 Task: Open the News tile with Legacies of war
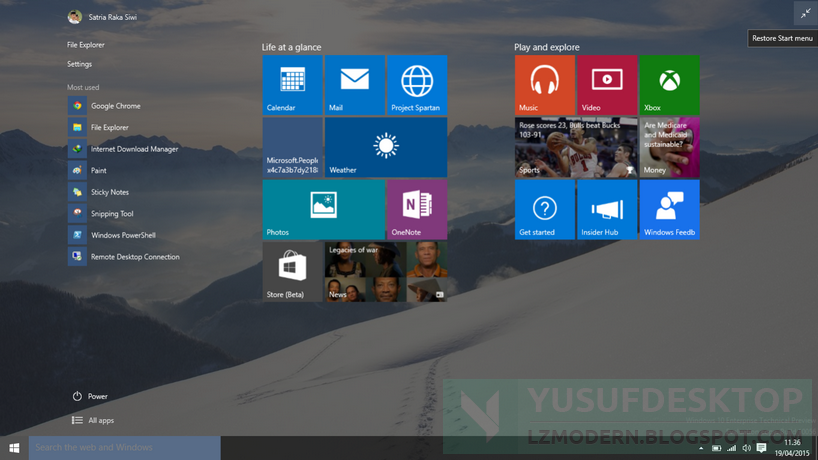[386, 272]
